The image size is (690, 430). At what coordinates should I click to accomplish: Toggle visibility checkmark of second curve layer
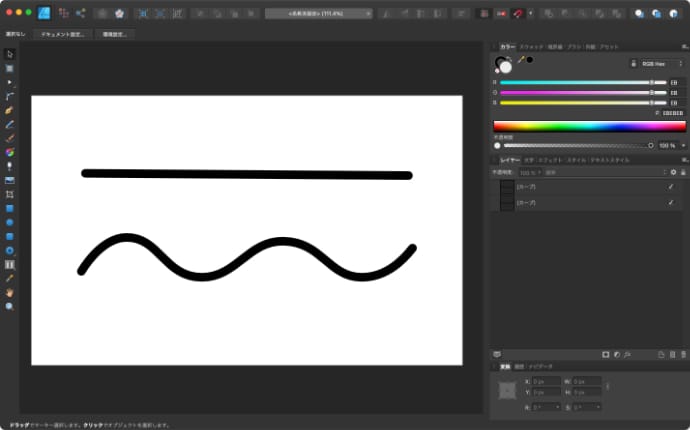tap(670, 203)
